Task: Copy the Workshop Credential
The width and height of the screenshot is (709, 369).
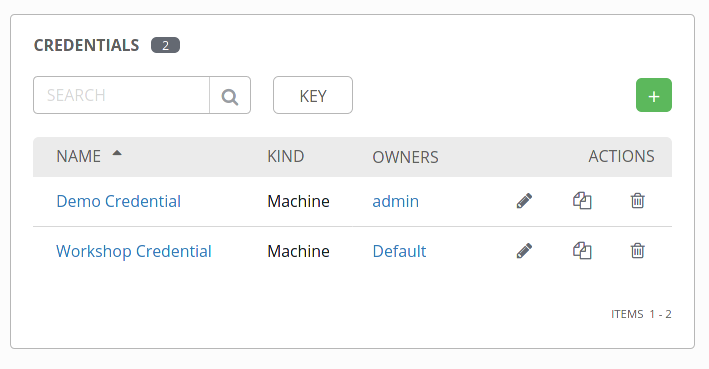Action: click(582, 251)
